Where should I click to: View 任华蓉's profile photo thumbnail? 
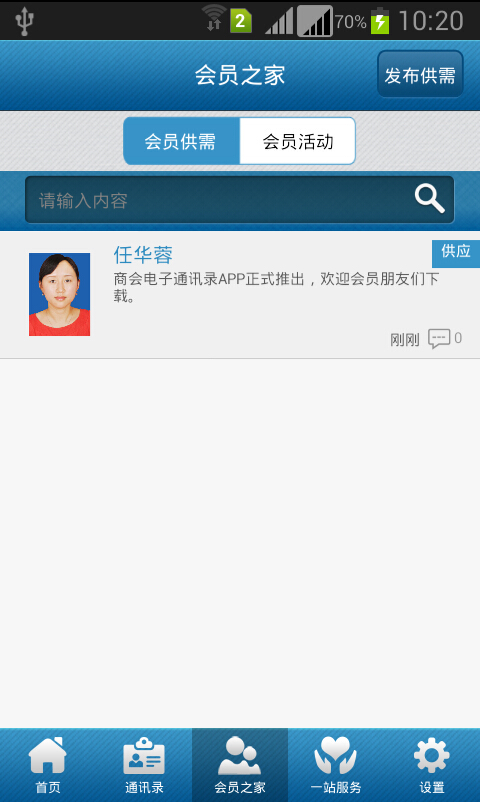(59, 294)
